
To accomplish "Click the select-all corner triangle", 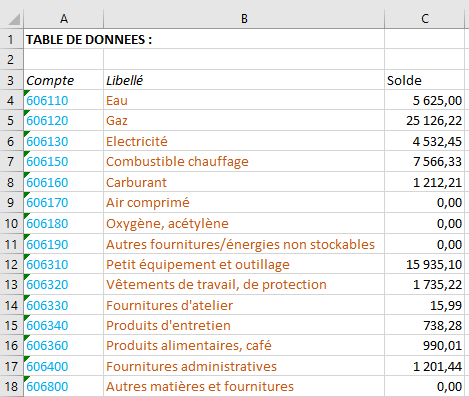I will [x=14, y=19].
